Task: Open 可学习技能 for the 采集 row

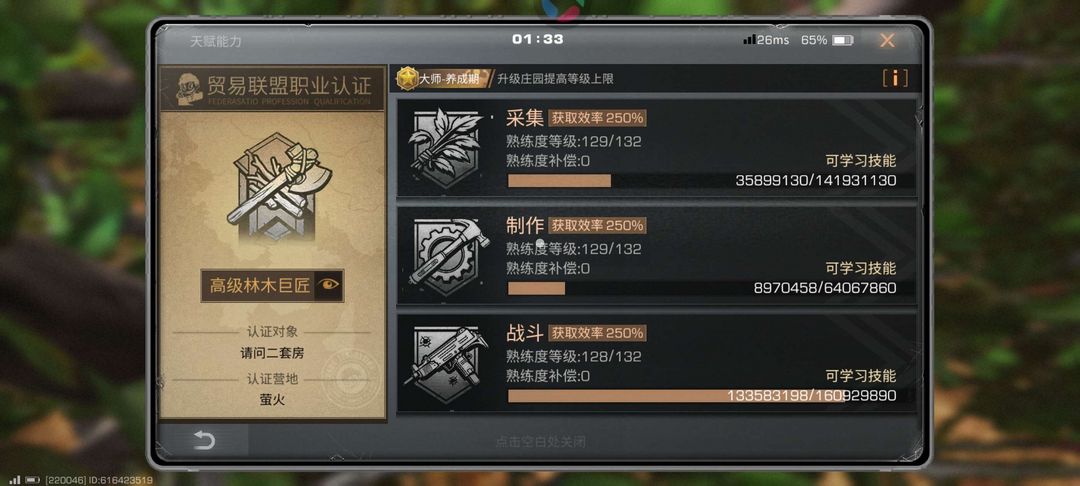Action: pyautogui.click(x=861, y=161)
